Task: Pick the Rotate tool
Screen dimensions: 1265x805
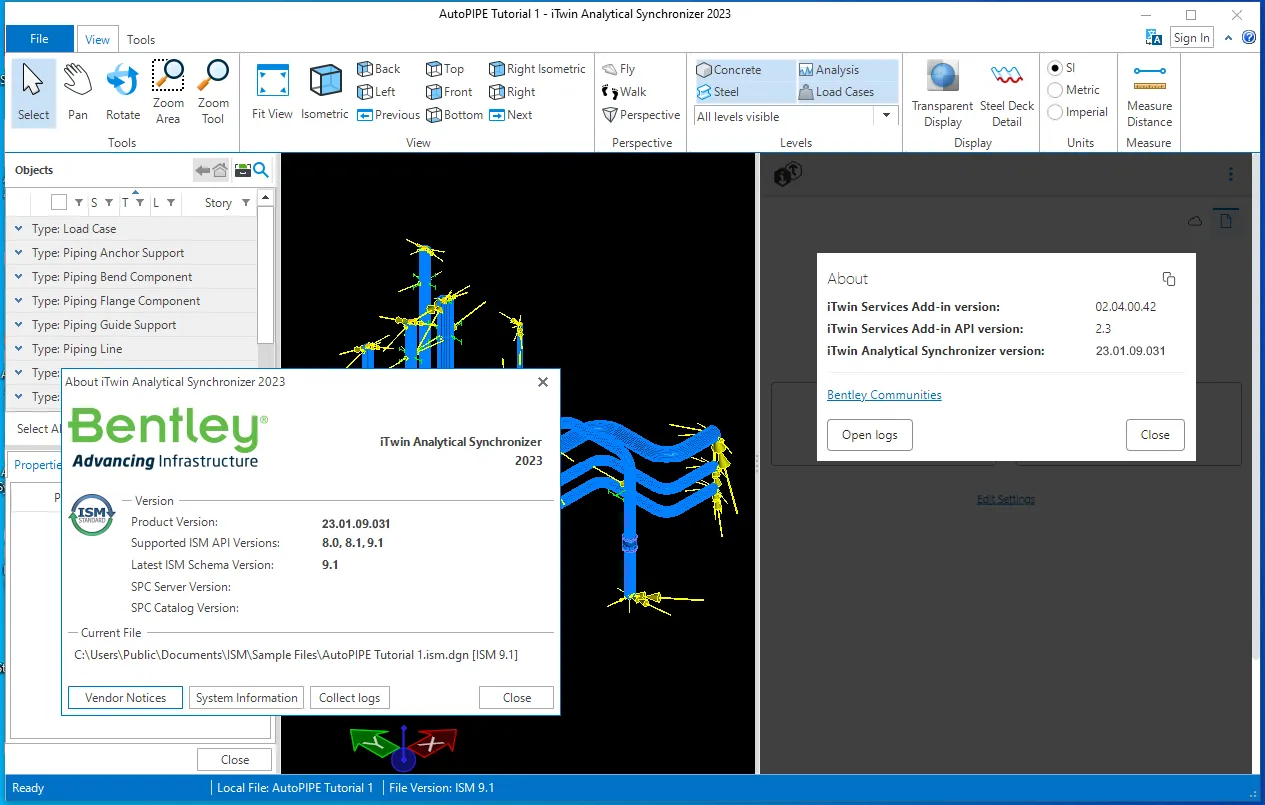Action: 123,92
